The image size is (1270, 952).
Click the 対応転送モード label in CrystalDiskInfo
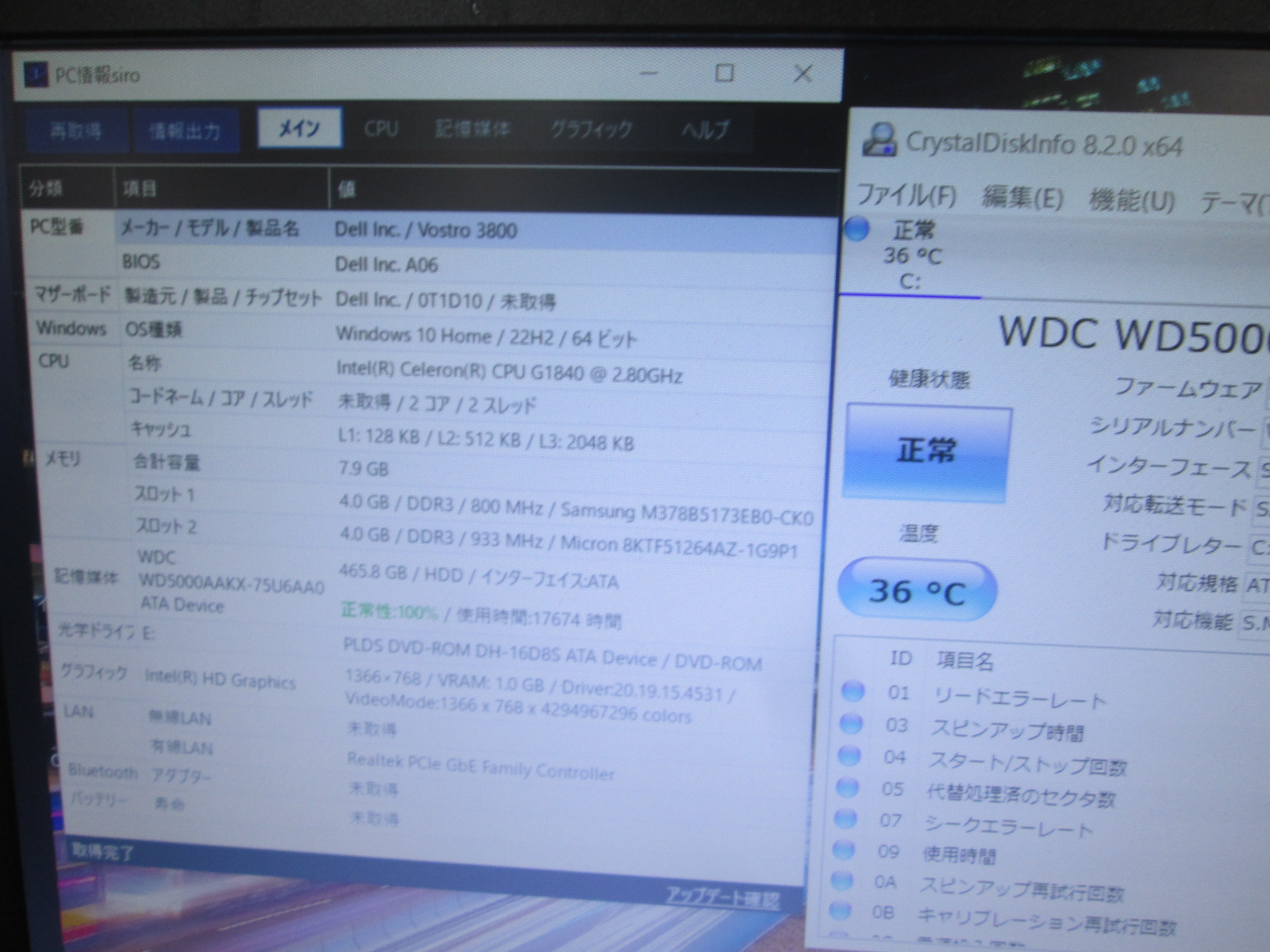1174,505
